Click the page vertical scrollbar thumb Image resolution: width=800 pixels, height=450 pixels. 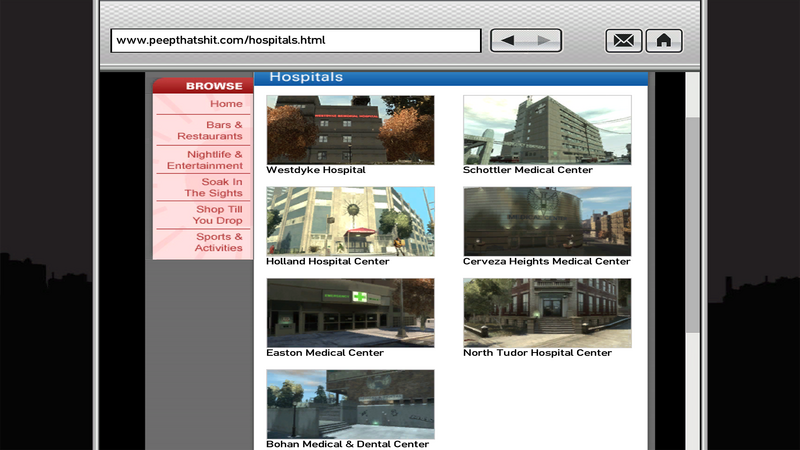pos(692,224)
